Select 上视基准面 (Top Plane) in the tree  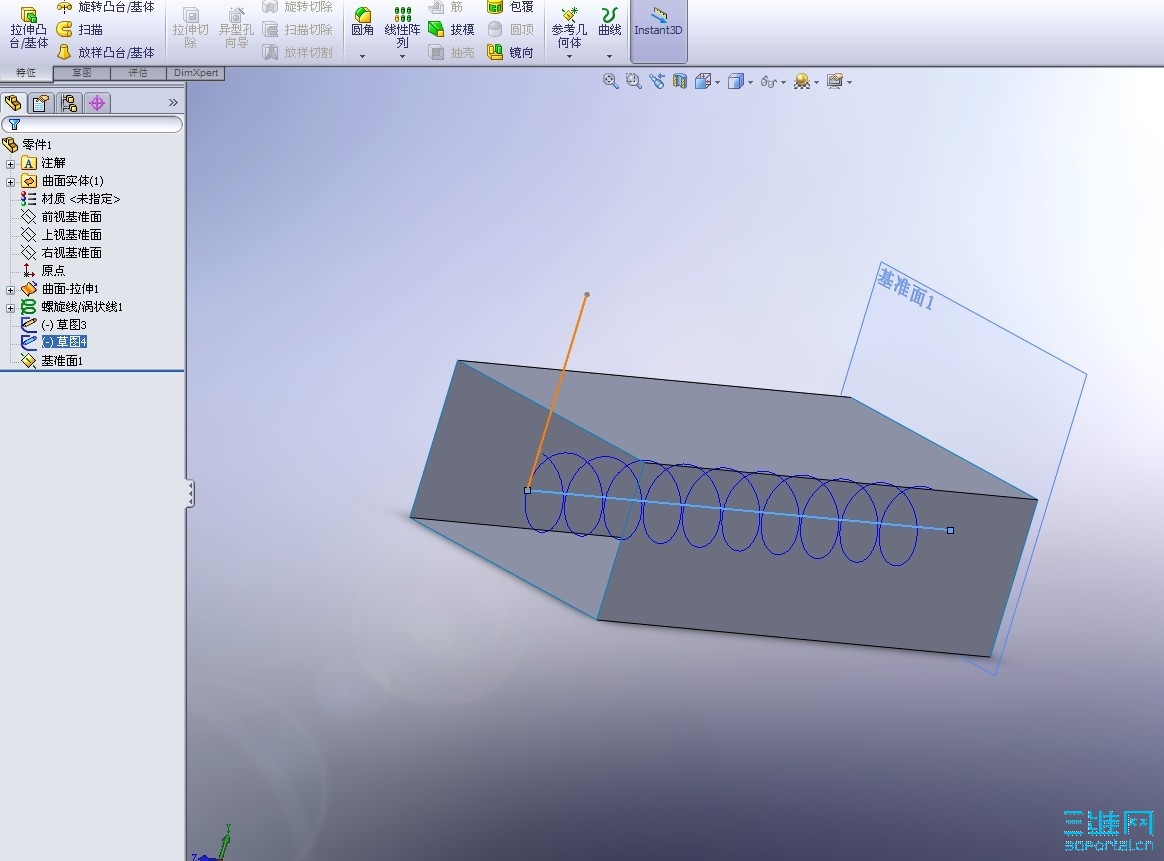click(62, 235)
